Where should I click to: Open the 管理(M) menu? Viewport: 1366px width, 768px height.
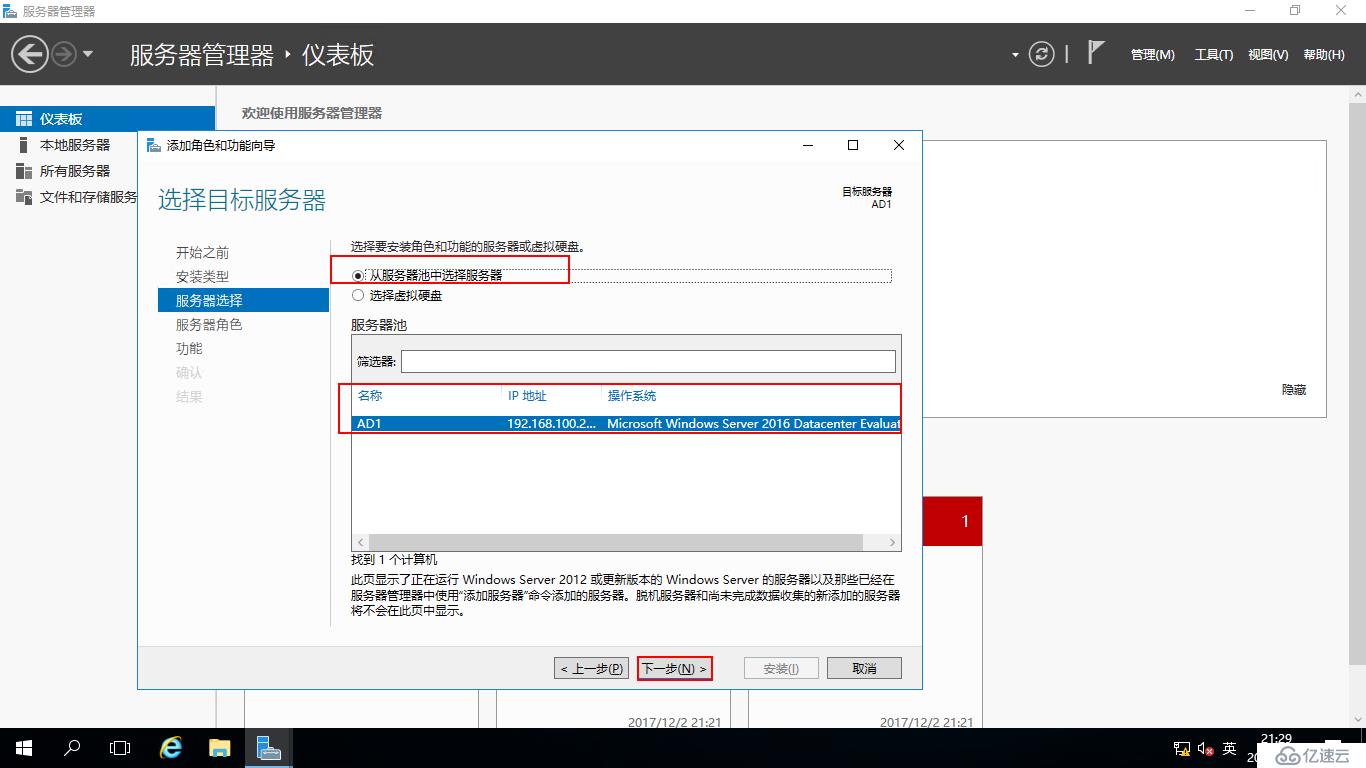tap(1153, 55)
